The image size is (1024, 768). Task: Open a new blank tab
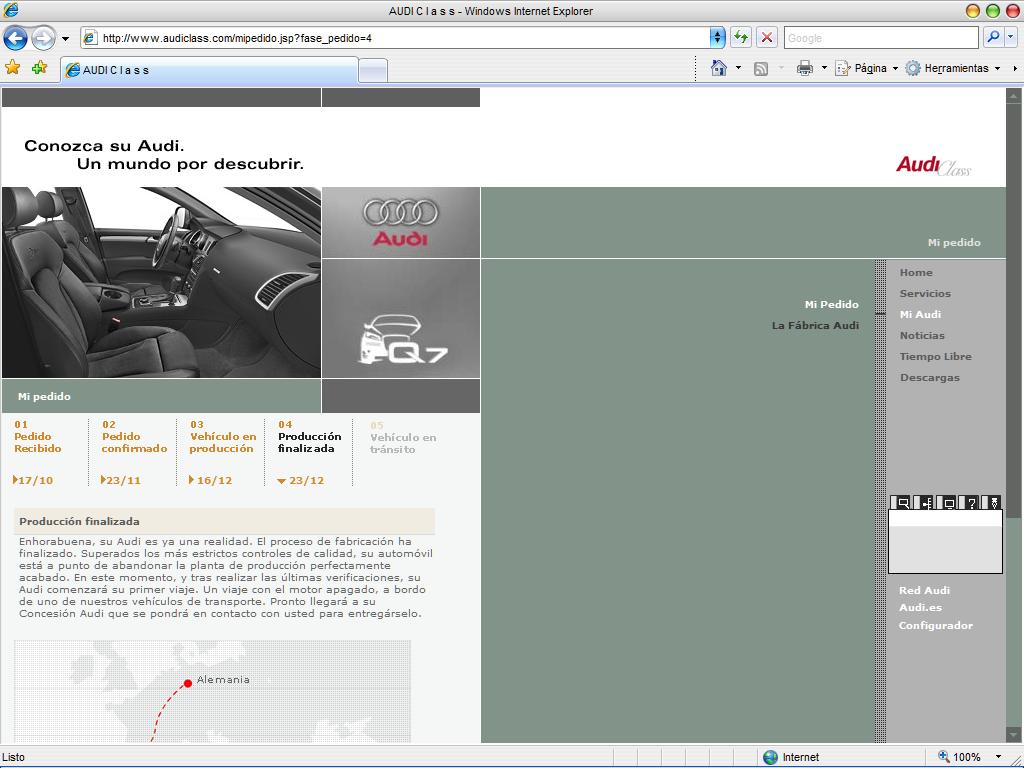pyautogui.click(x=374, y=71)
